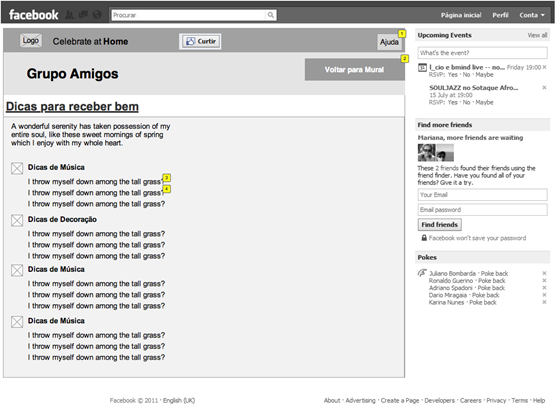Poke back Karina Nunes
Viewport: 560px width, 419px height.
(483, 303)
